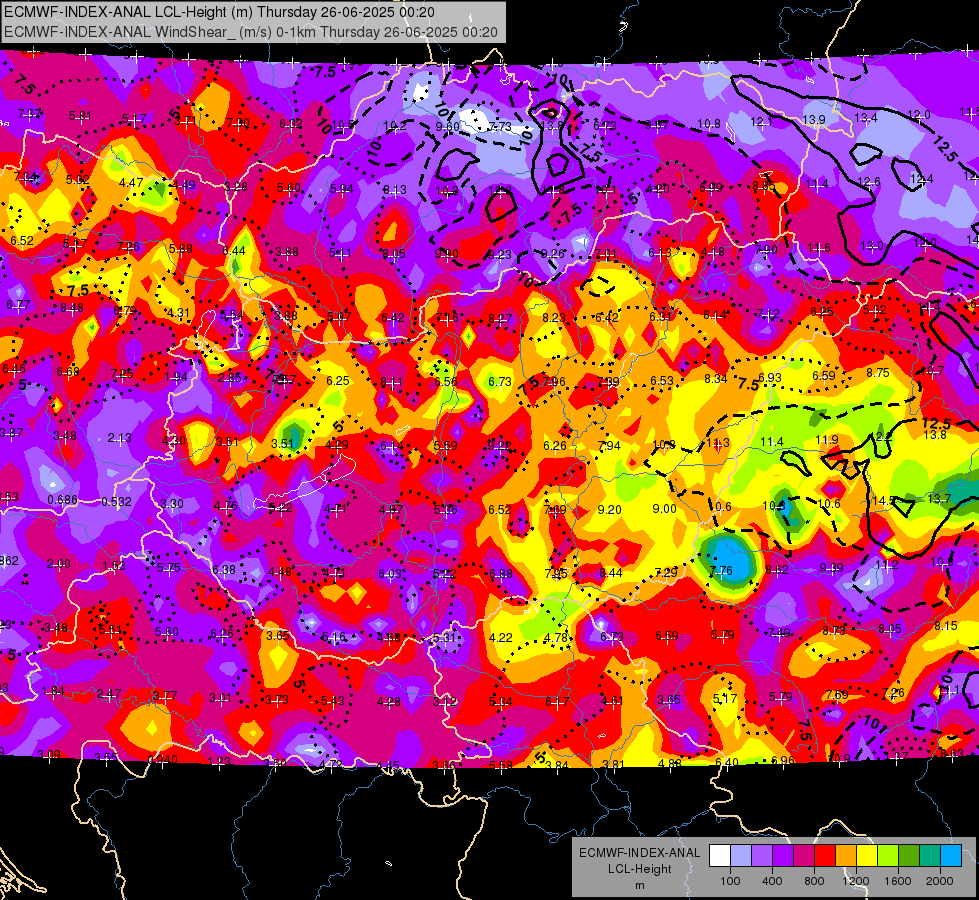Click the wind shear value 7.29
Viewport: 979px width, 900px height.
coord(666,572)
